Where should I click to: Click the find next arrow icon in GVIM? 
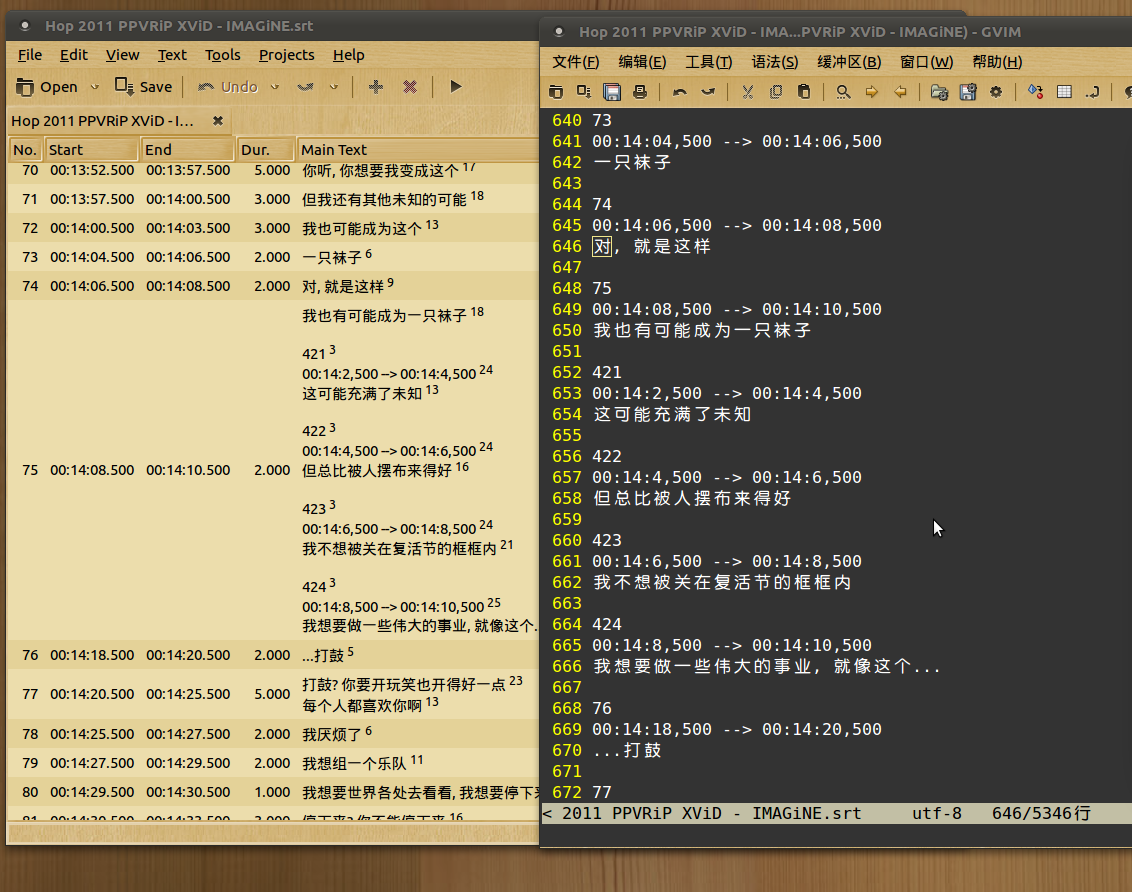click(871, 92)
